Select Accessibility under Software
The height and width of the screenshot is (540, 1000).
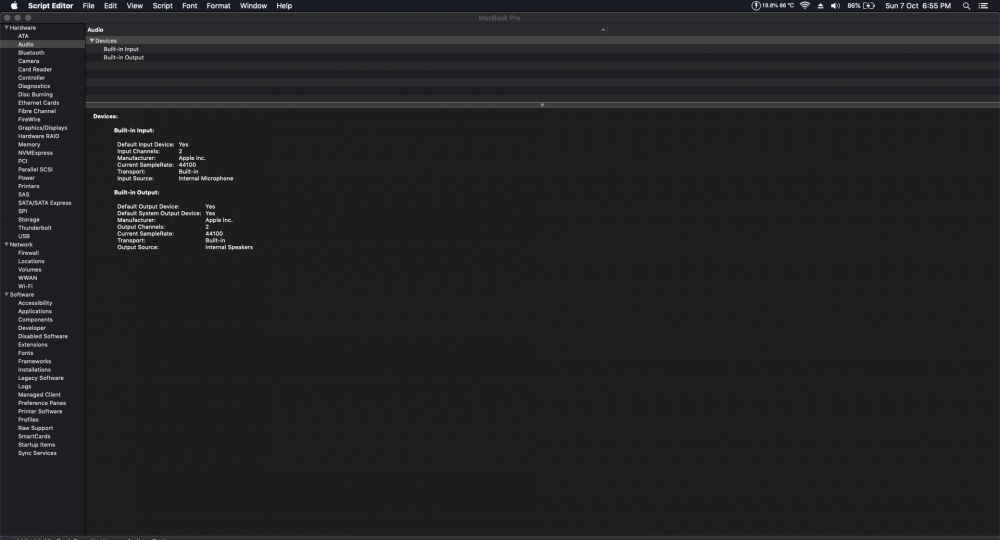(35, 303)
